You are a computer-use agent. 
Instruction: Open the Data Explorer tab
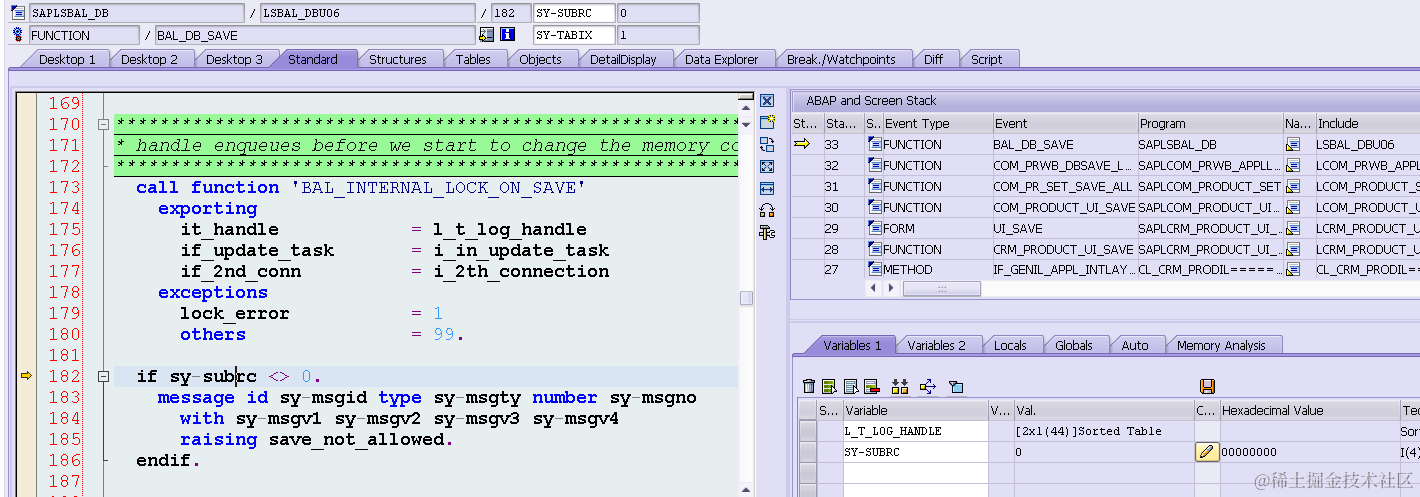[721, 59]
